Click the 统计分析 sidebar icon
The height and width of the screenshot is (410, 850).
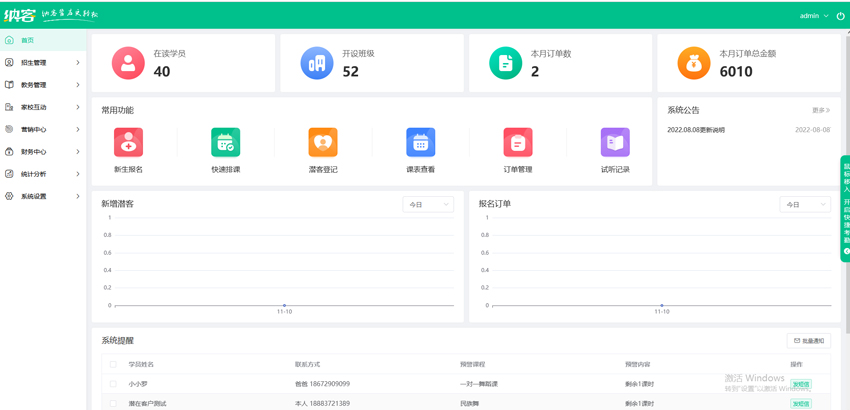click(9, 174)
